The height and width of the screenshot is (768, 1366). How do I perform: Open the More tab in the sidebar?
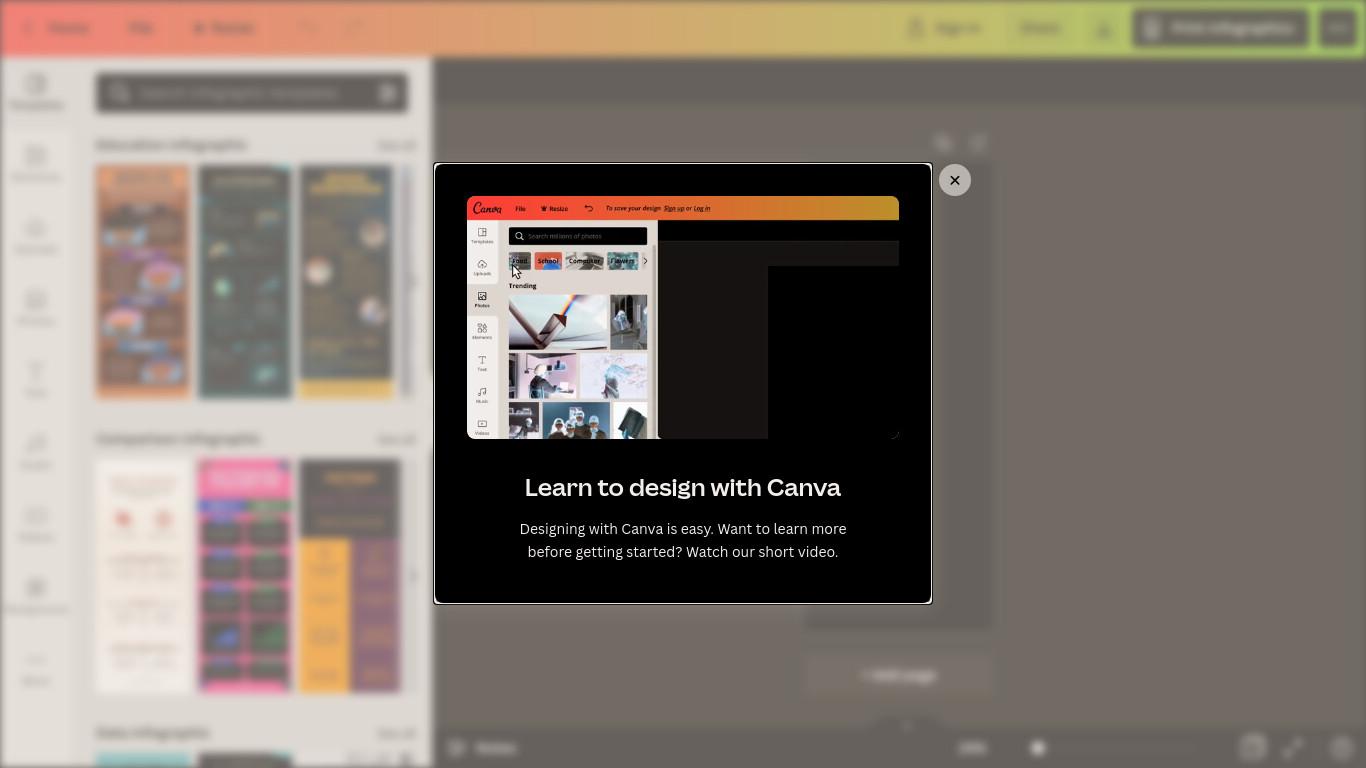click(x=36, y=668)
